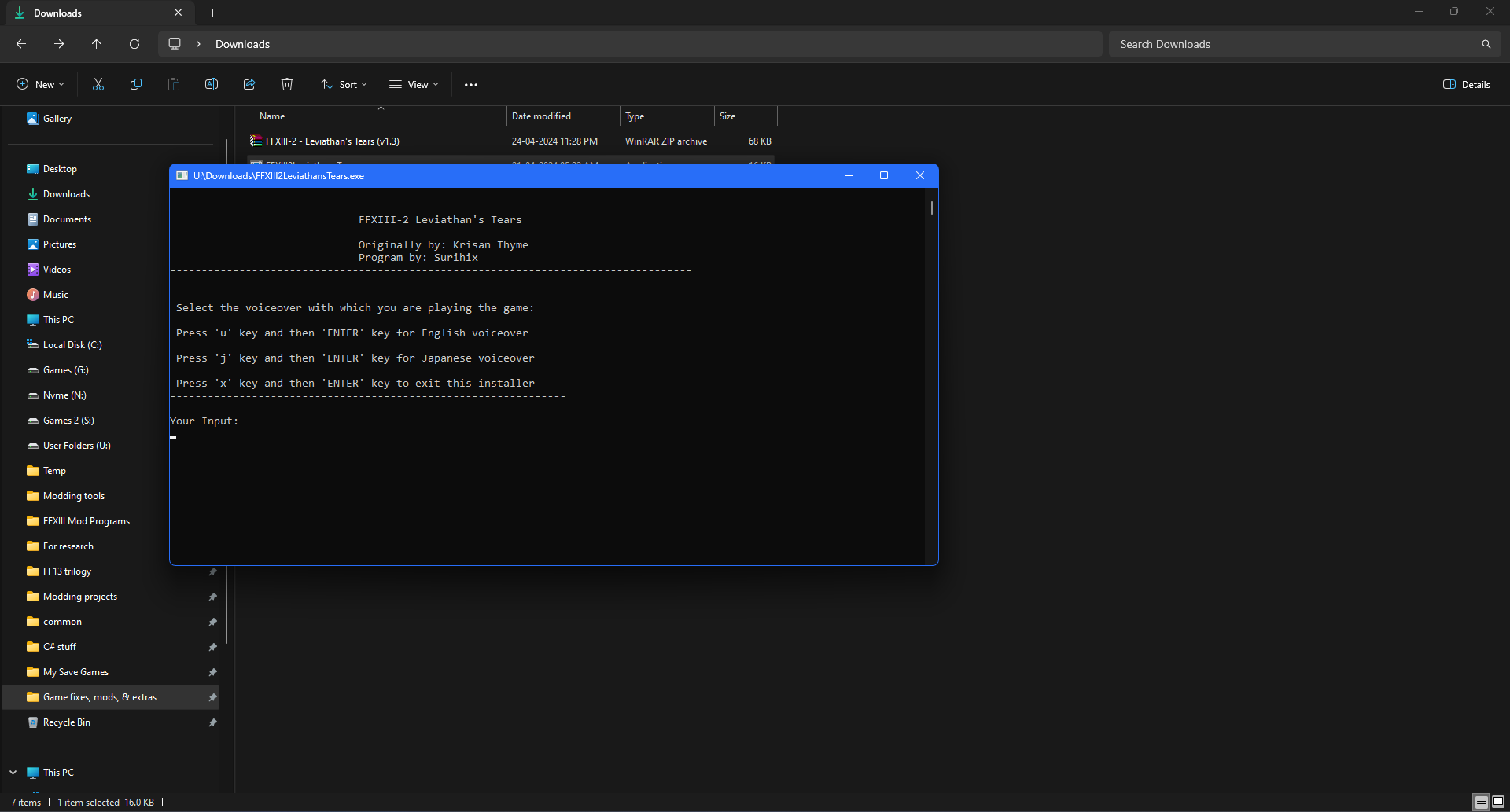The width and height of the screenshot is (1510, 812).
Task: Switch to details list view icon in status bar
Action: pyautogui.click(x=1482, y=802)
